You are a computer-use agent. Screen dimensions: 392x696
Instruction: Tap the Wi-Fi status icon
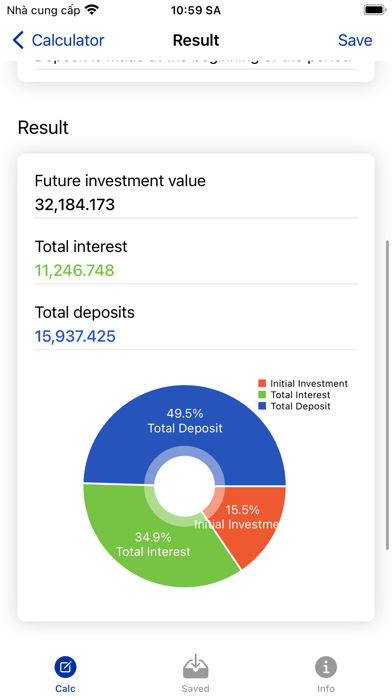pyautogui.click(x=92, y=10)
